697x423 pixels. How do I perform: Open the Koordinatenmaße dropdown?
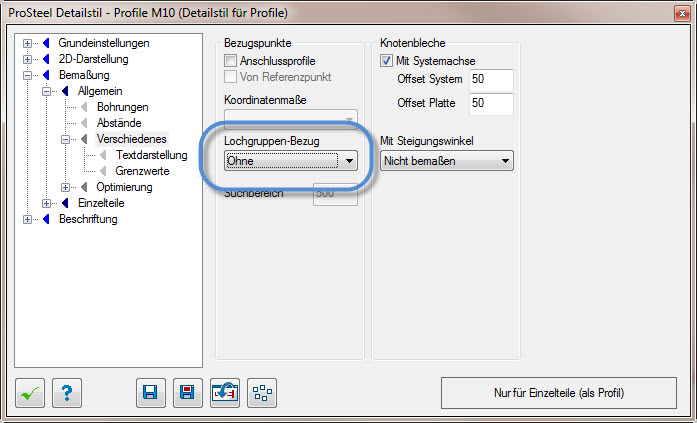coord(291,119)
